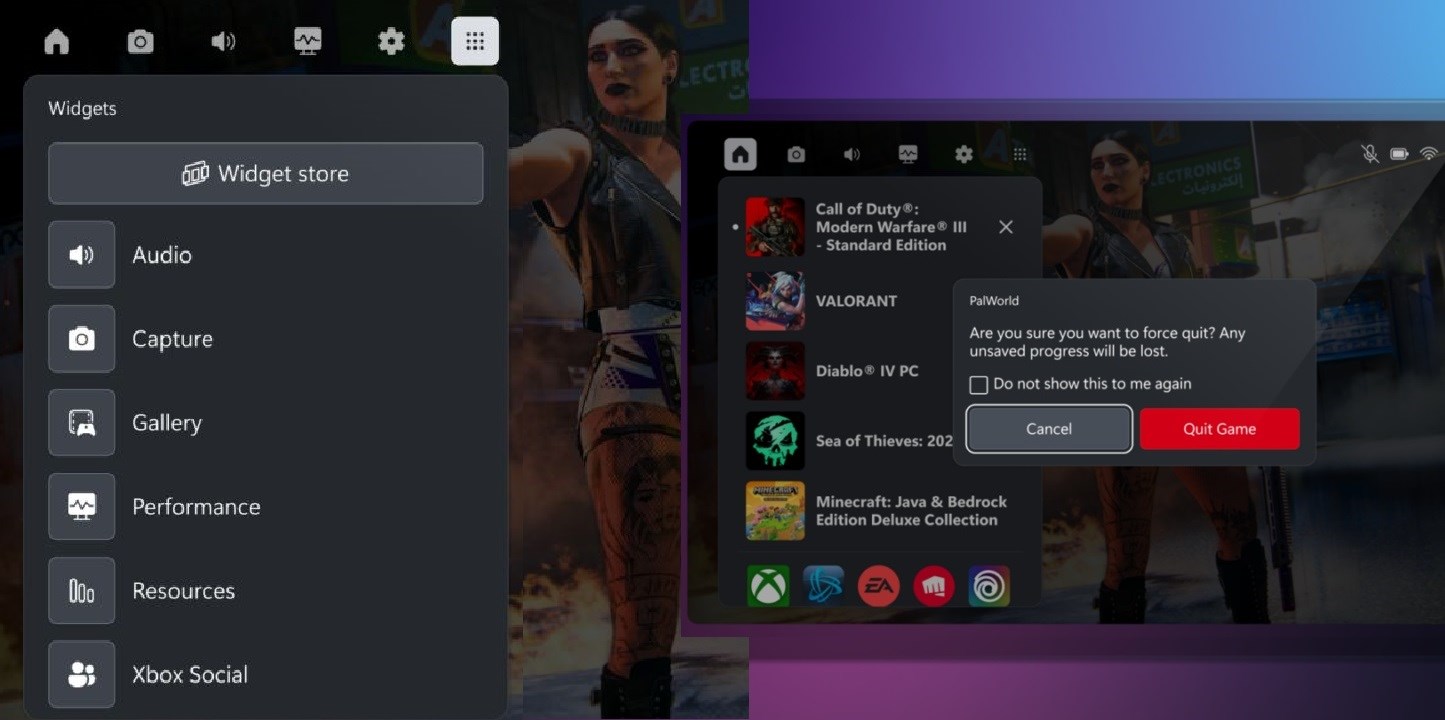This screenshot has height=720, width=1445.
Task: Click the Minecraft game thumbnail
Action: (x=775, y=511)
